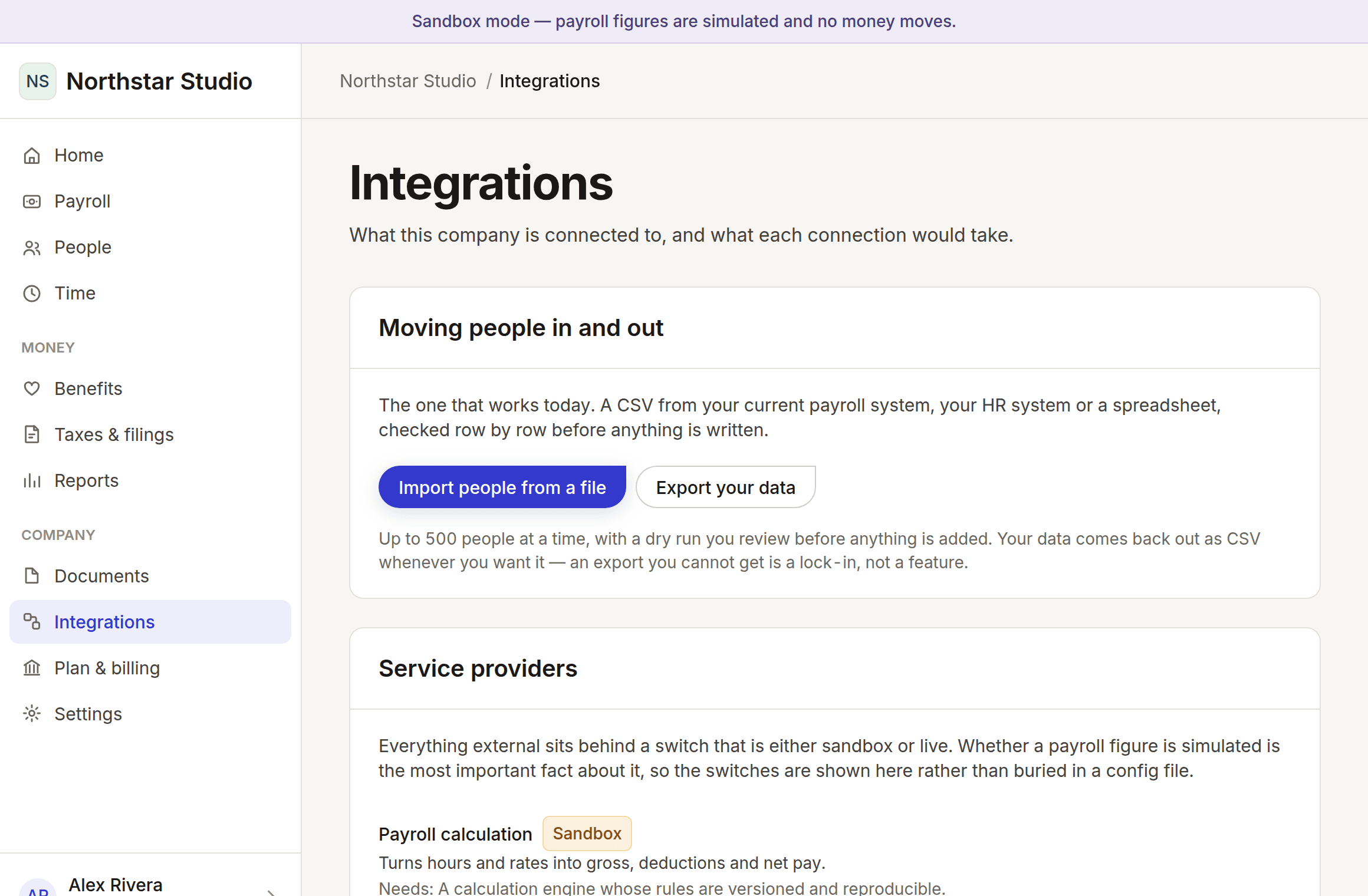Click the Payroll calculation label

[455, 835]
